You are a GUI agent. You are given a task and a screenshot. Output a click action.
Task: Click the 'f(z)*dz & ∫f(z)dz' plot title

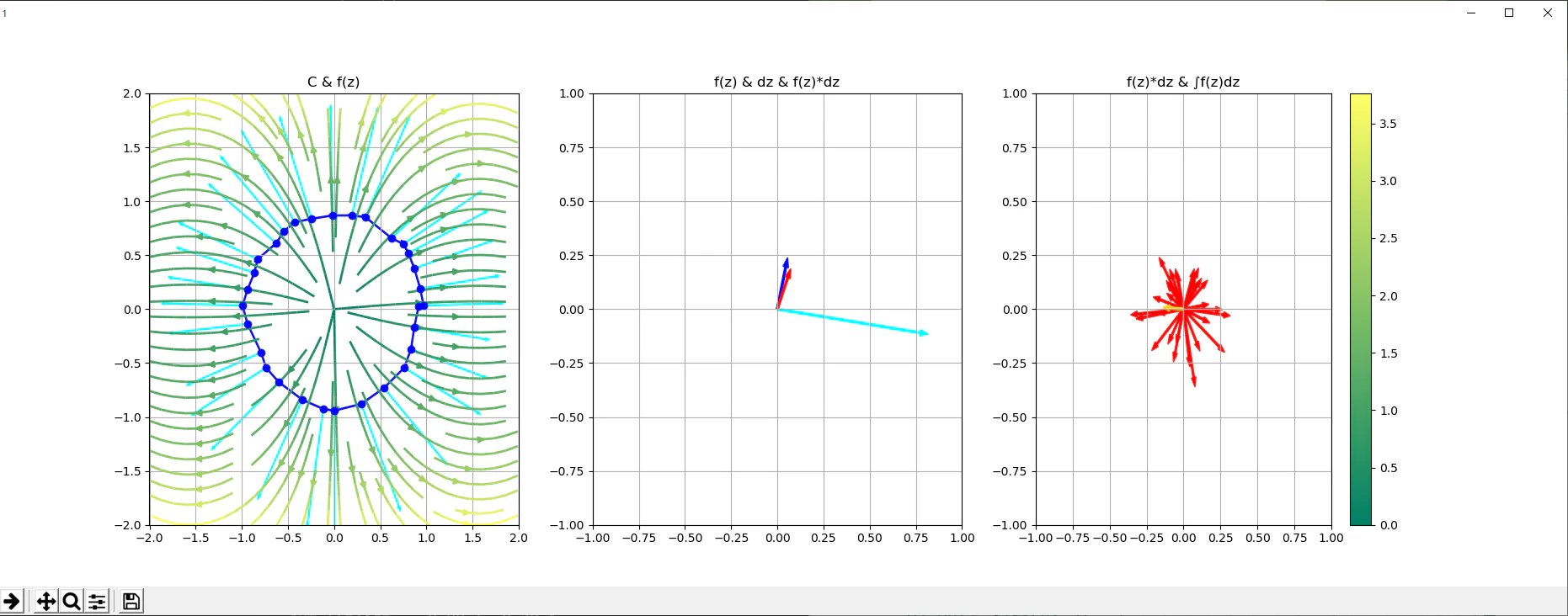(1183, 82)
